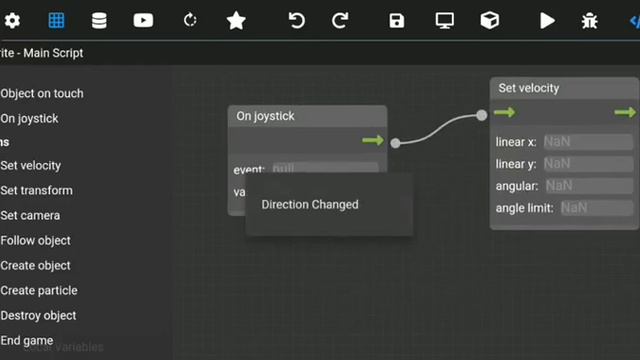The width and height of the screenshot is (640, 360).
Task: Open the monitor display icon
Action: tap(444, 20)
